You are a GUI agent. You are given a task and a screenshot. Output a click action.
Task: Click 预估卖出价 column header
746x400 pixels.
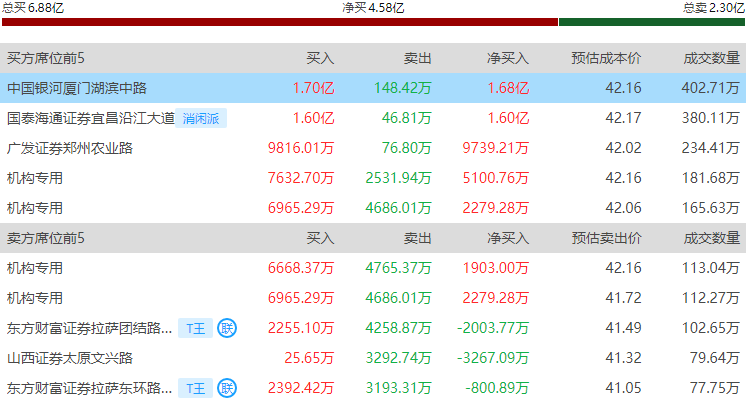[x=606, y=238]
